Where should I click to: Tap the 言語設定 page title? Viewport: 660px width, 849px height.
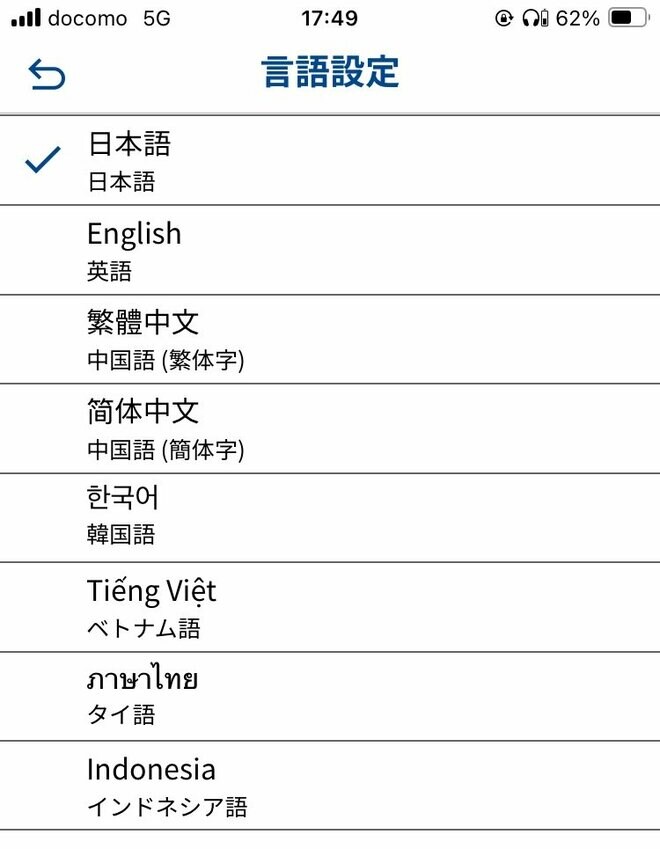pyautogui.click(x=330, y=73)
